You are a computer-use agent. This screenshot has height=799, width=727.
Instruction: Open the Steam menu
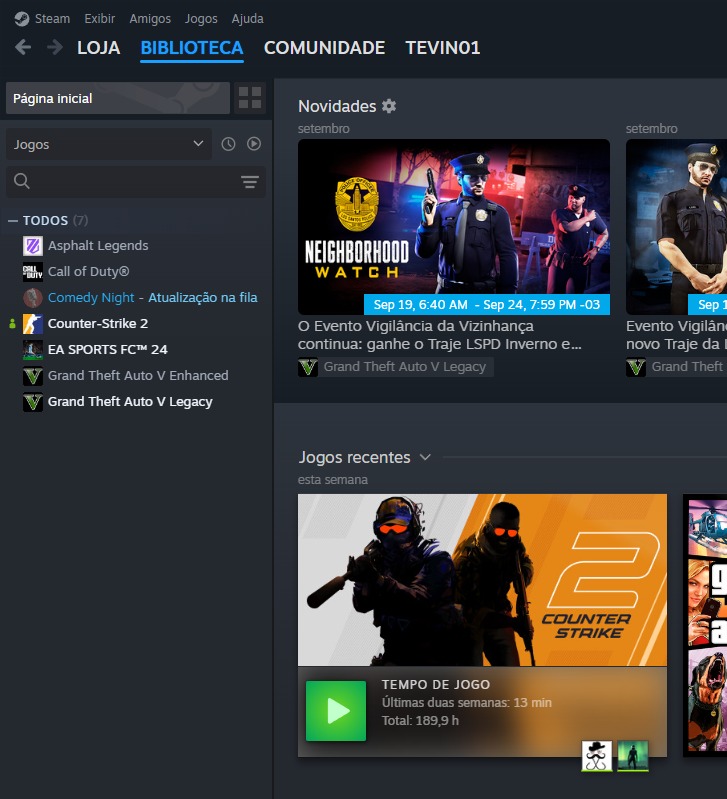[x=52, y=19]
